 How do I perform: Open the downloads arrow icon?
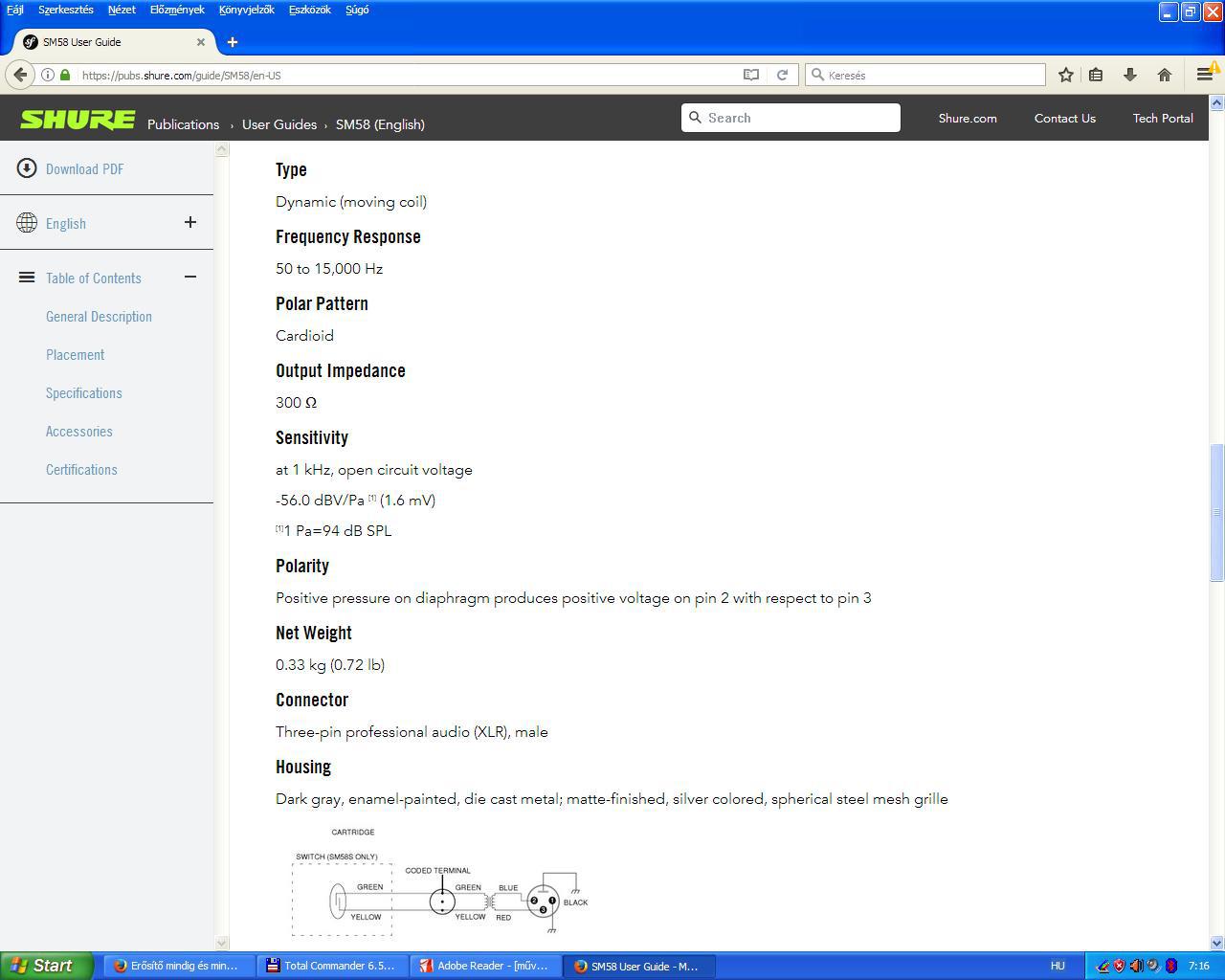pos(1130,75)
